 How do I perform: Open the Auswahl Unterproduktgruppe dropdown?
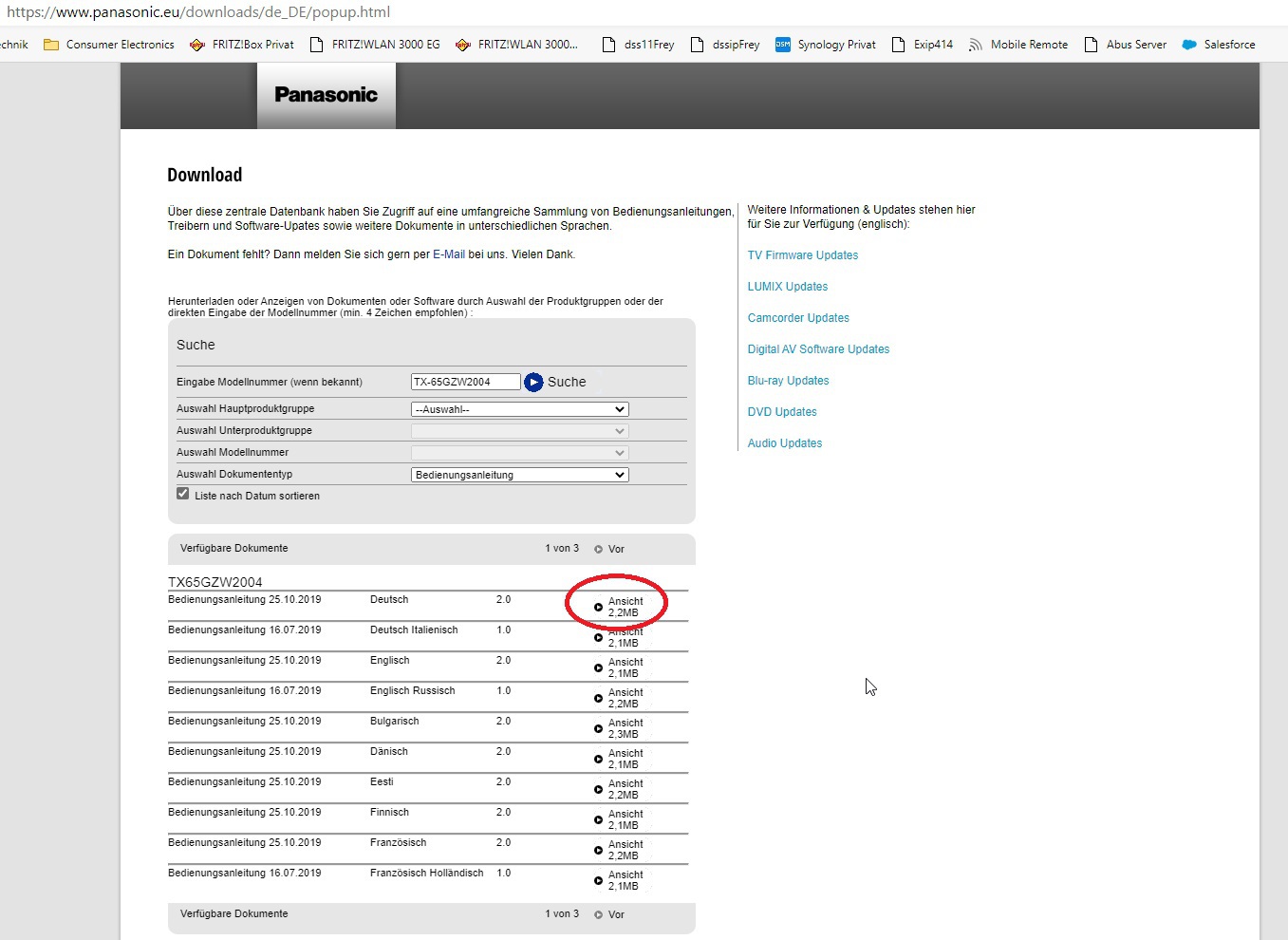tap(519, 431)
